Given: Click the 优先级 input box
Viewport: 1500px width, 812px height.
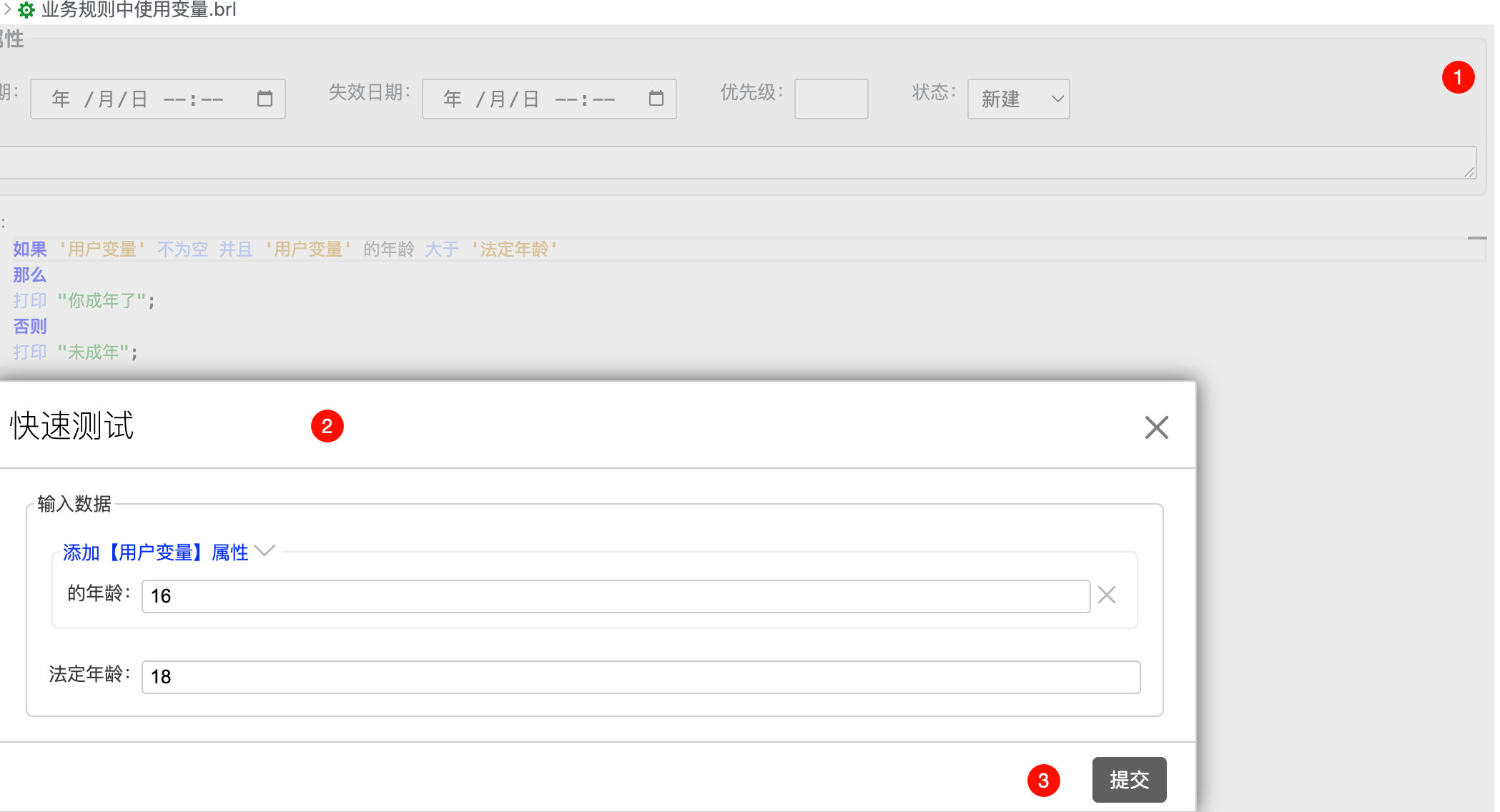Looking at the screenshot, I should tap(831, 99).
